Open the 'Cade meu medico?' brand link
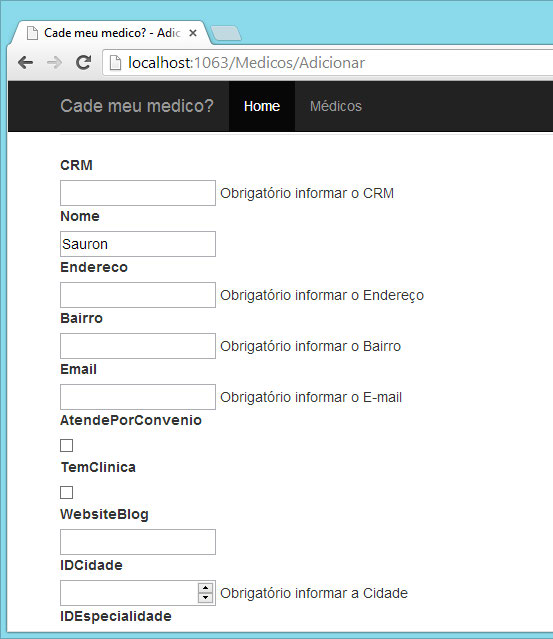Image resolution: width=553 pixels, height=639 pixels. point(137,106)
